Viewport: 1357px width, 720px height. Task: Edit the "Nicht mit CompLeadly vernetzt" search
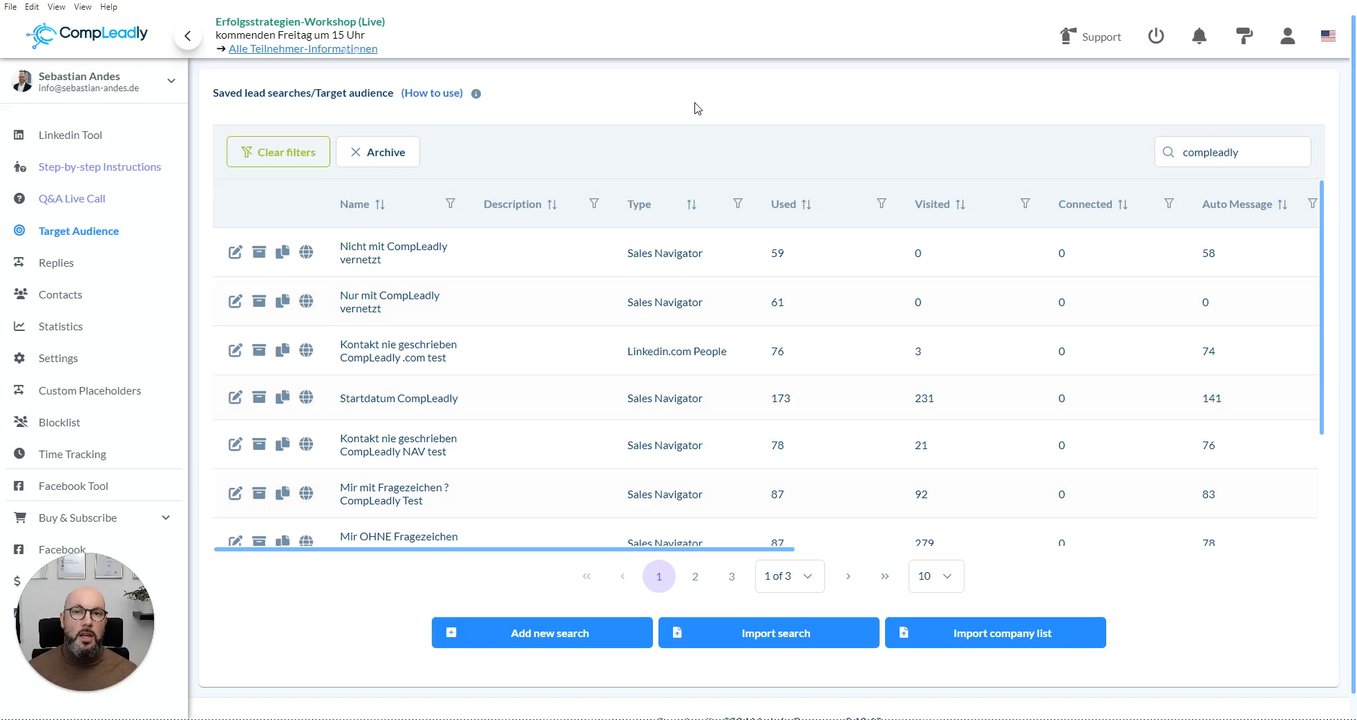[x=235, y=253]
